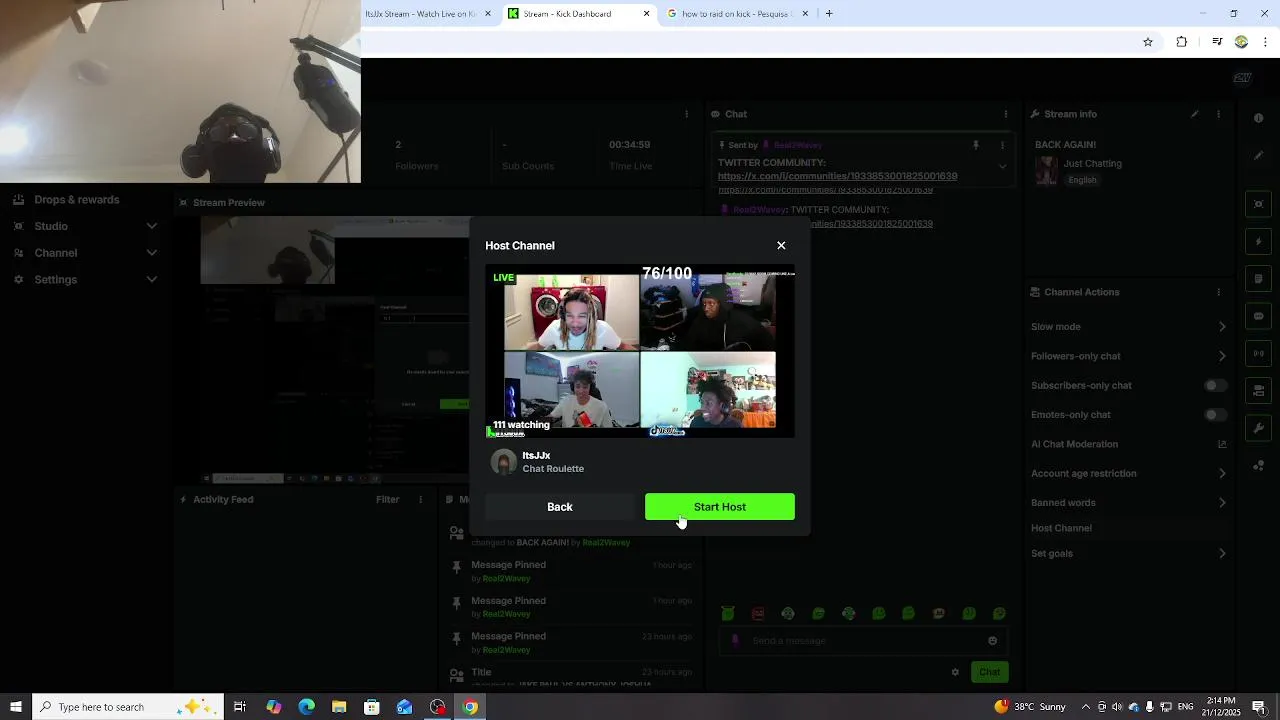This screenshot has height=720, width=1280.
Task: Click the document widget icon in toolbar
Action: point(1258,278)
